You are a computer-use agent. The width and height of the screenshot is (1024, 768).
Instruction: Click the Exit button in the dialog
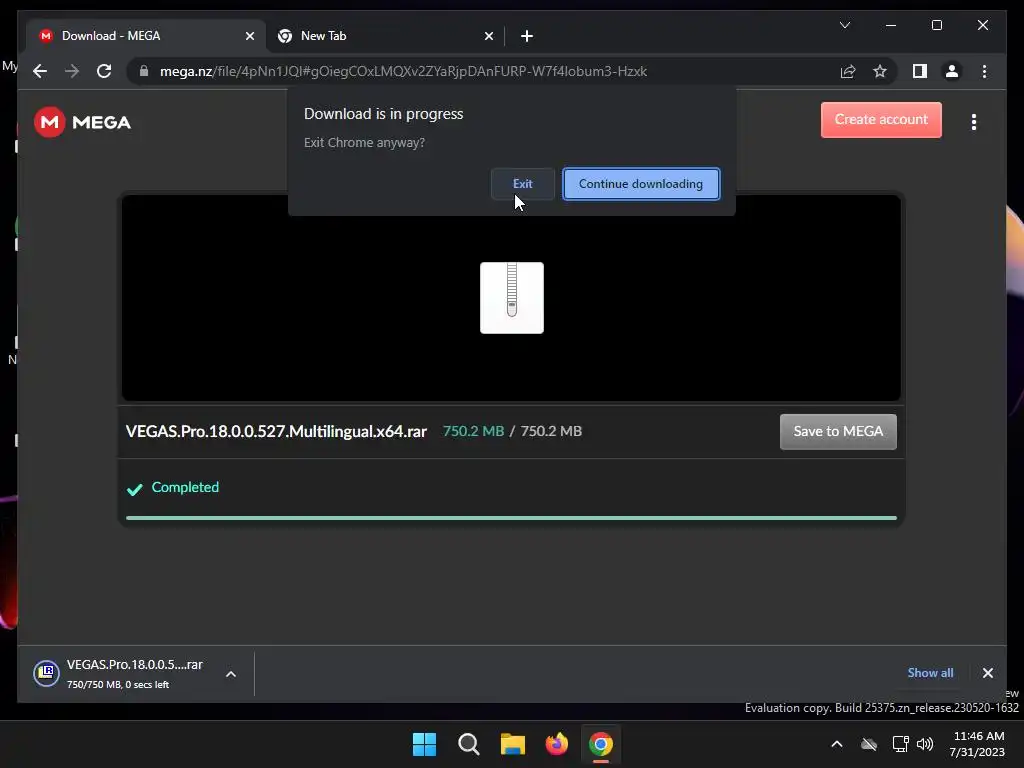522,184
